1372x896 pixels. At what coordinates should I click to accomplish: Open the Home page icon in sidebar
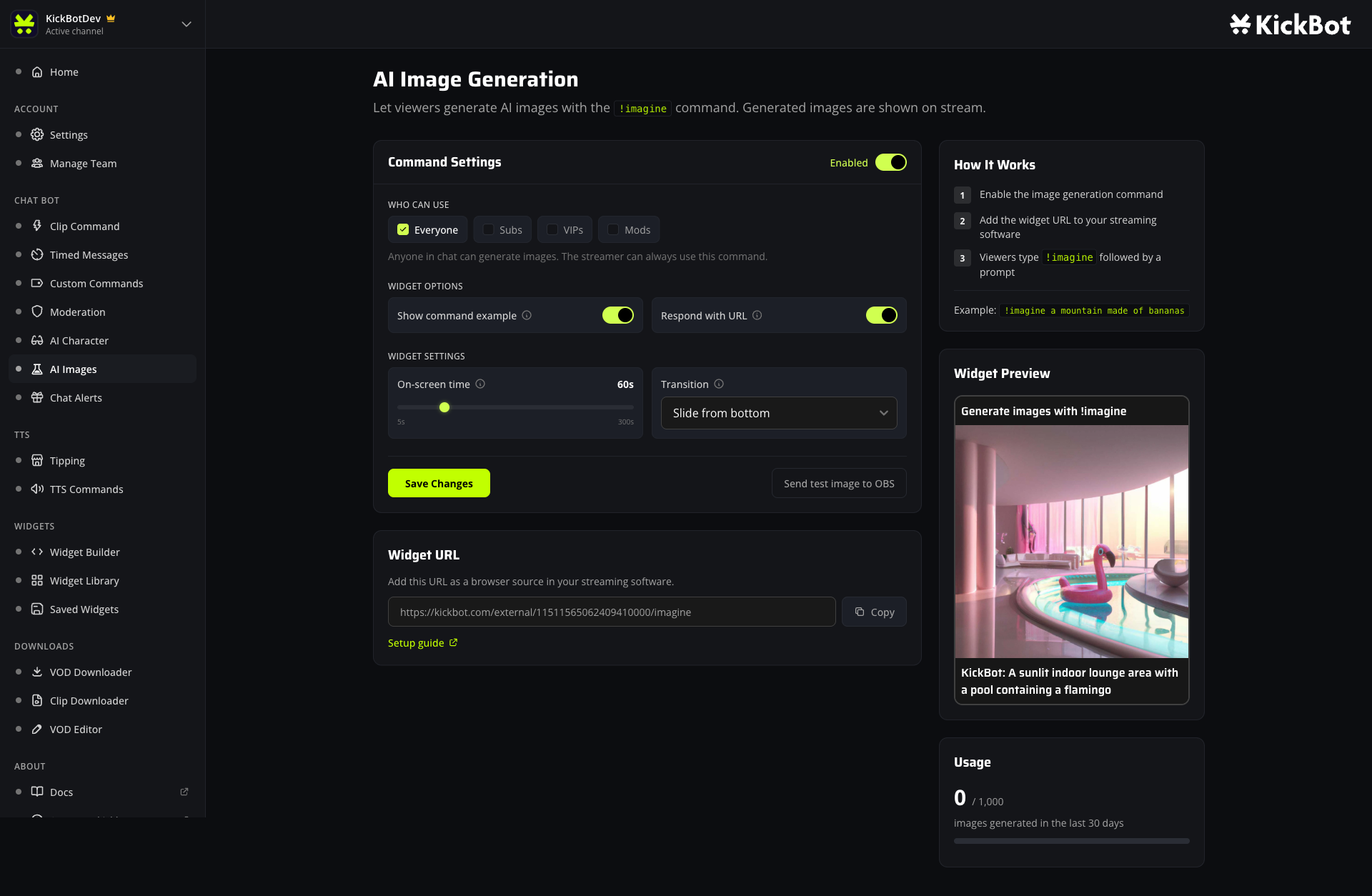[37, 72]
